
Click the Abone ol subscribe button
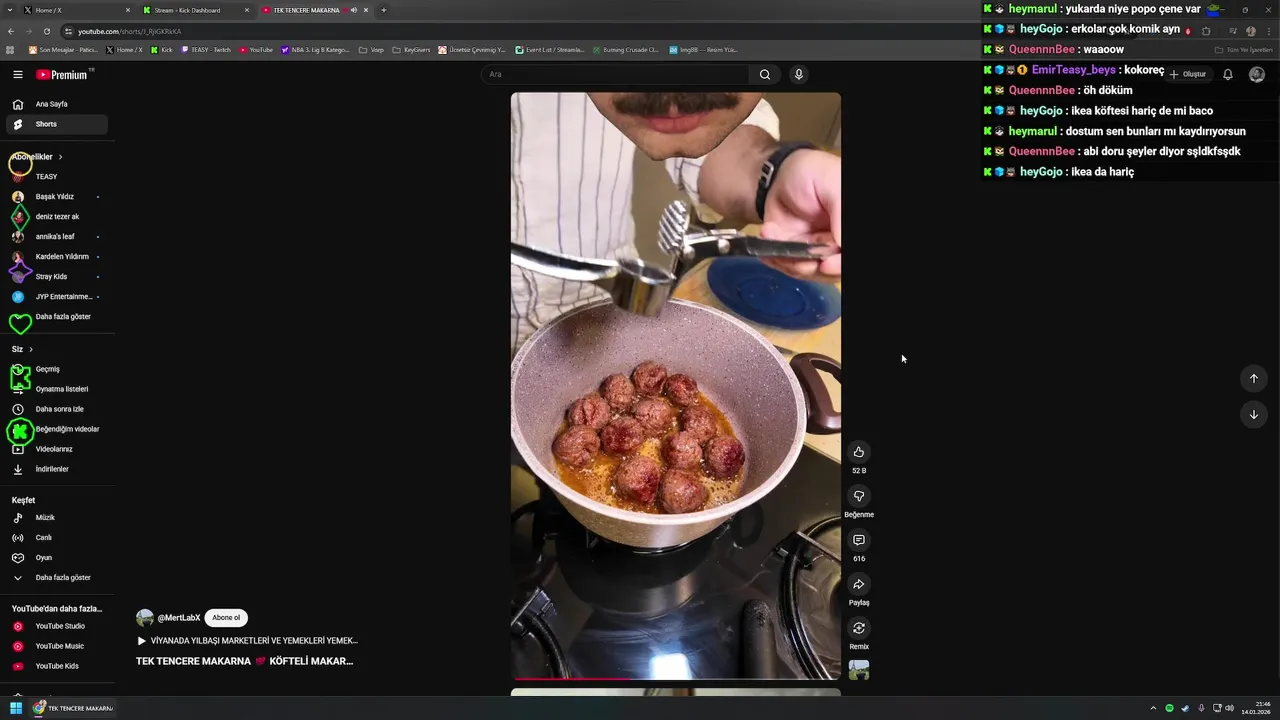point(226,618)
